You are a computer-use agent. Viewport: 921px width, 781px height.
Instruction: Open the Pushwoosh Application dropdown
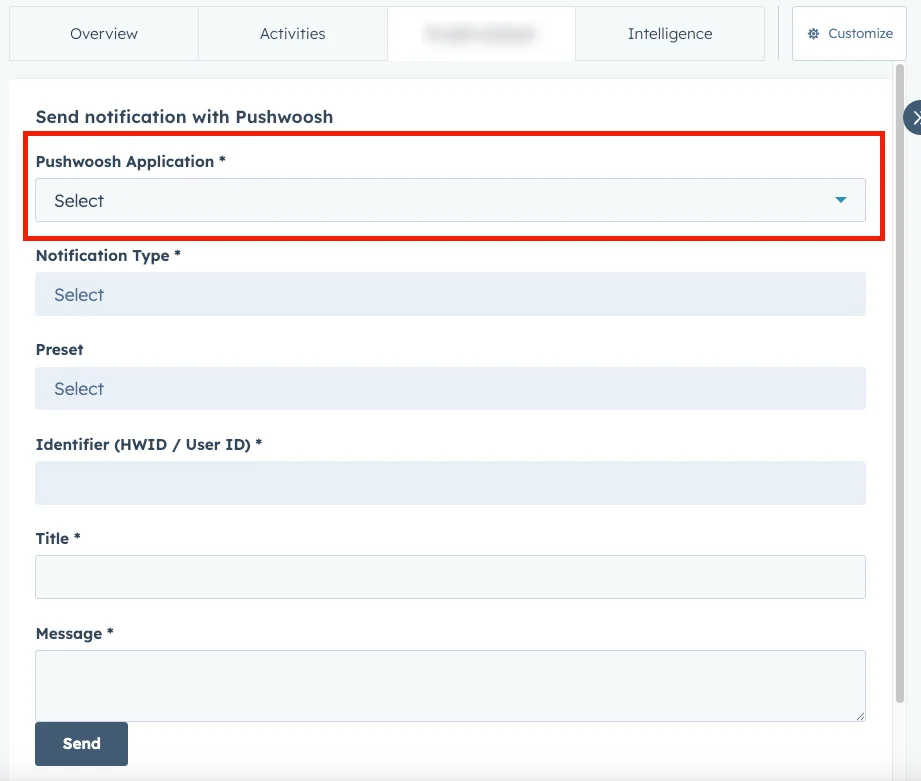450,200
